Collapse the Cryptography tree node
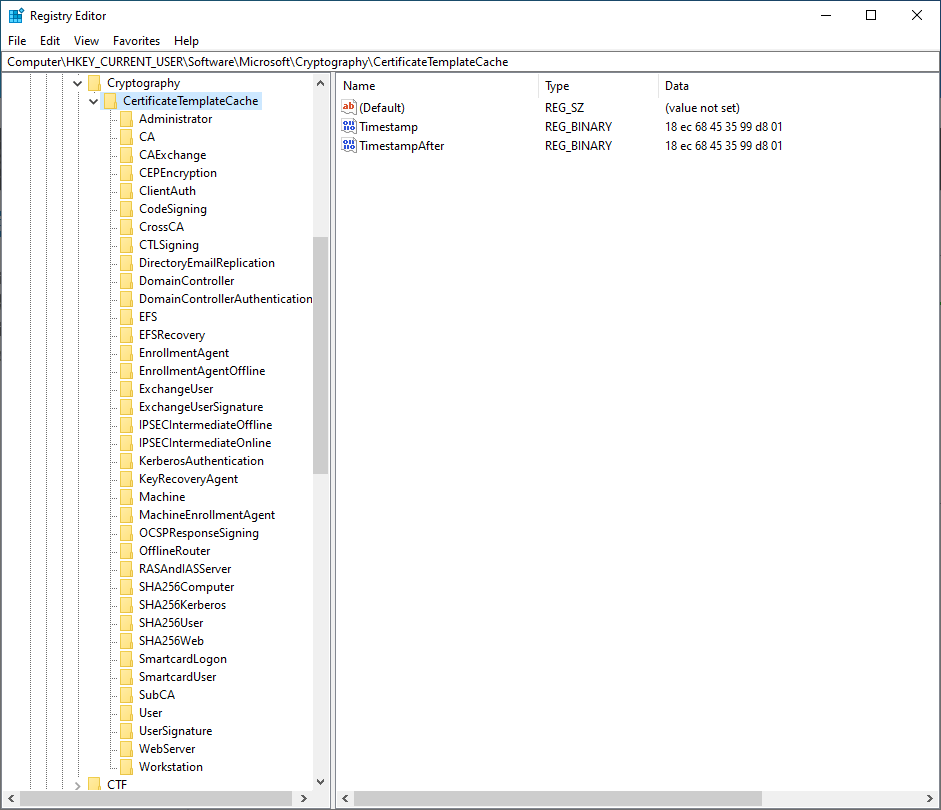 78,84
